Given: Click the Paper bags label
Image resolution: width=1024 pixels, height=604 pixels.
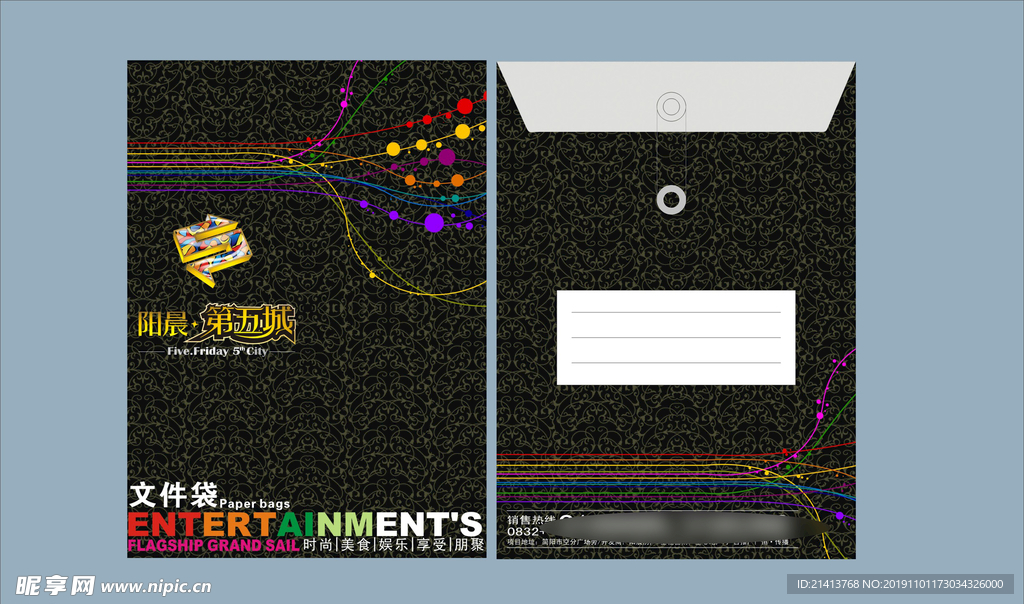Looking at the screenshot, I should tap(251, 502).
